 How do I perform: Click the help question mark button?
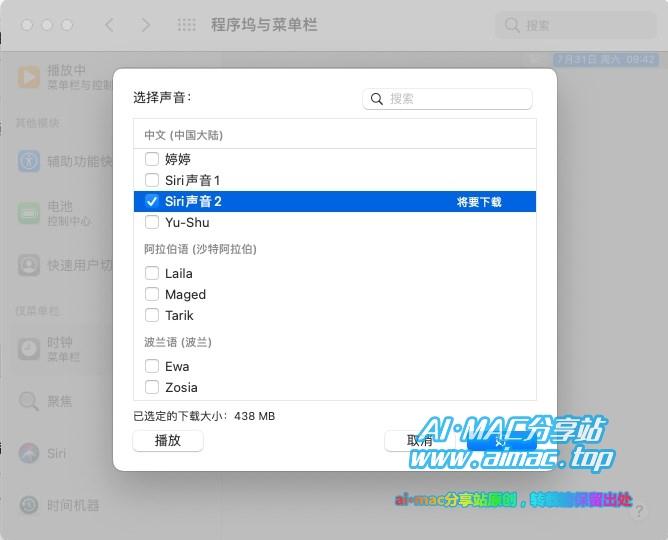tap(639, 511)
